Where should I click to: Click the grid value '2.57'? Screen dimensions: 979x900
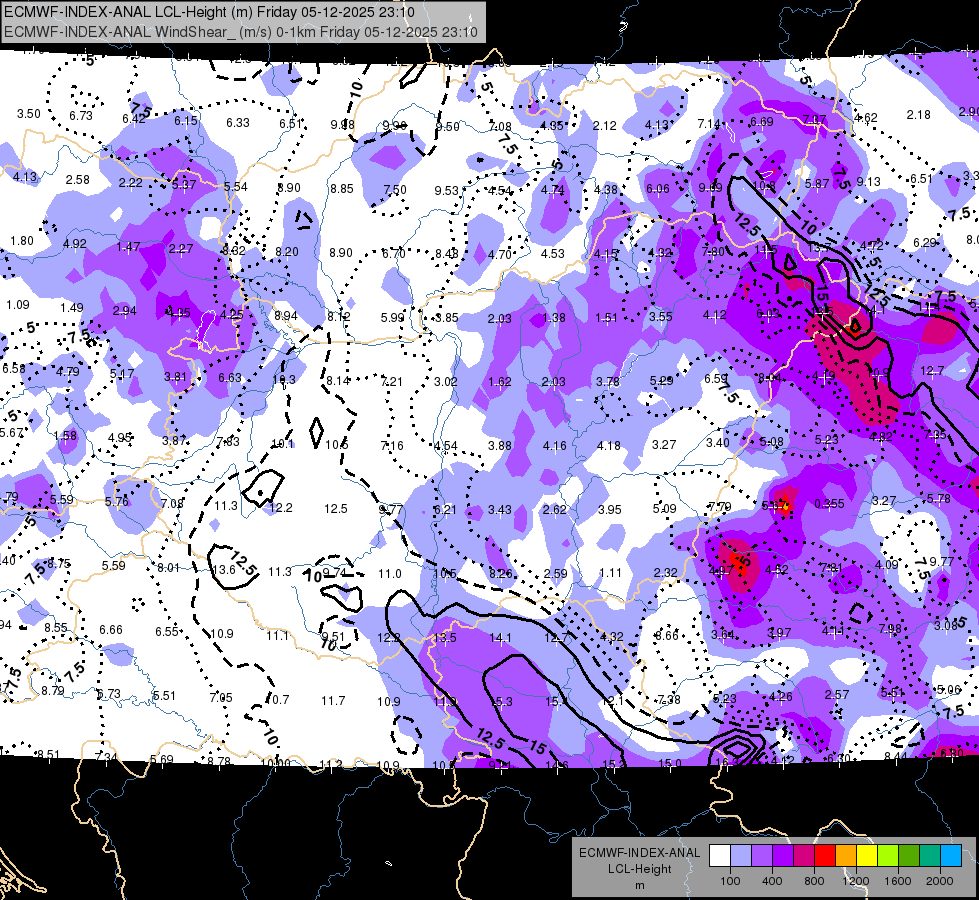point(837,695)
